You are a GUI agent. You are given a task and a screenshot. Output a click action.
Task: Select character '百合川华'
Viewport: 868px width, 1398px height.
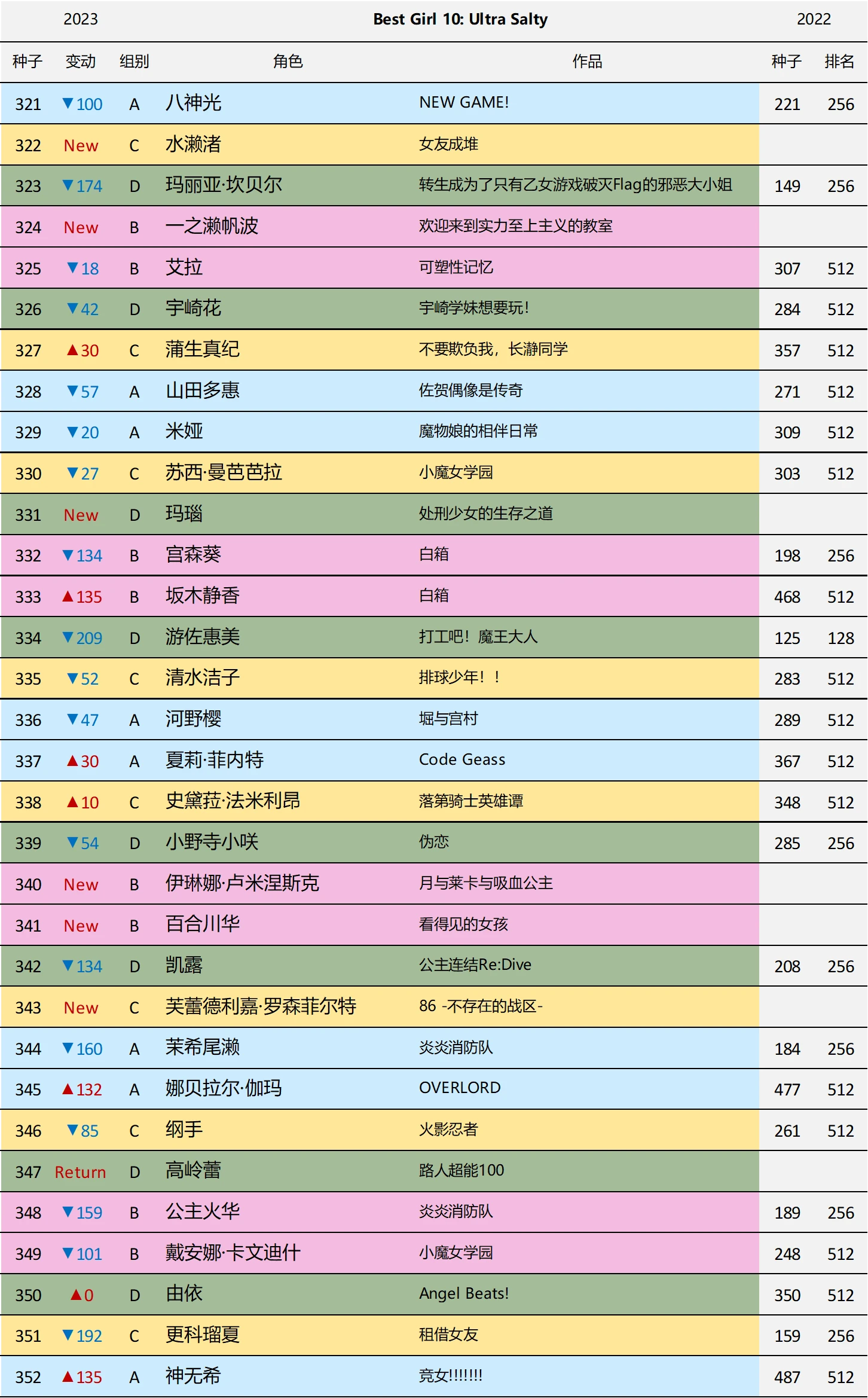pyautogui.click(x=203, y=925)
